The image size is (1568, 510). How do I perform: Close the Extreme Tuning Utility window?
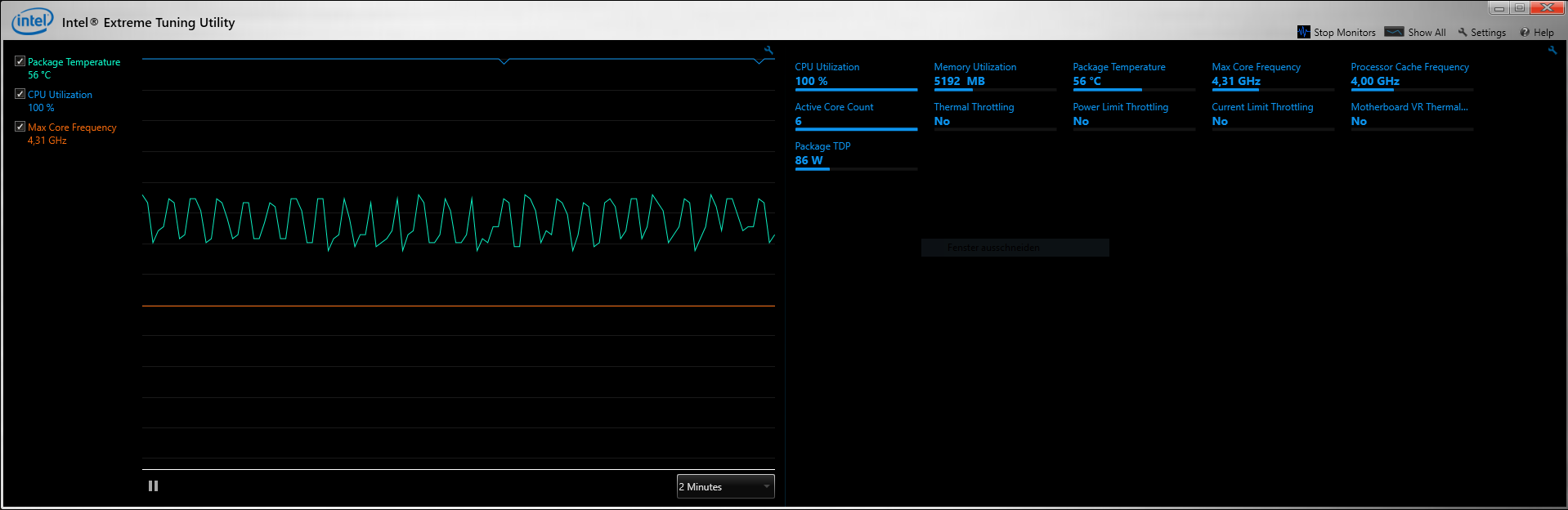(1547, 7)
